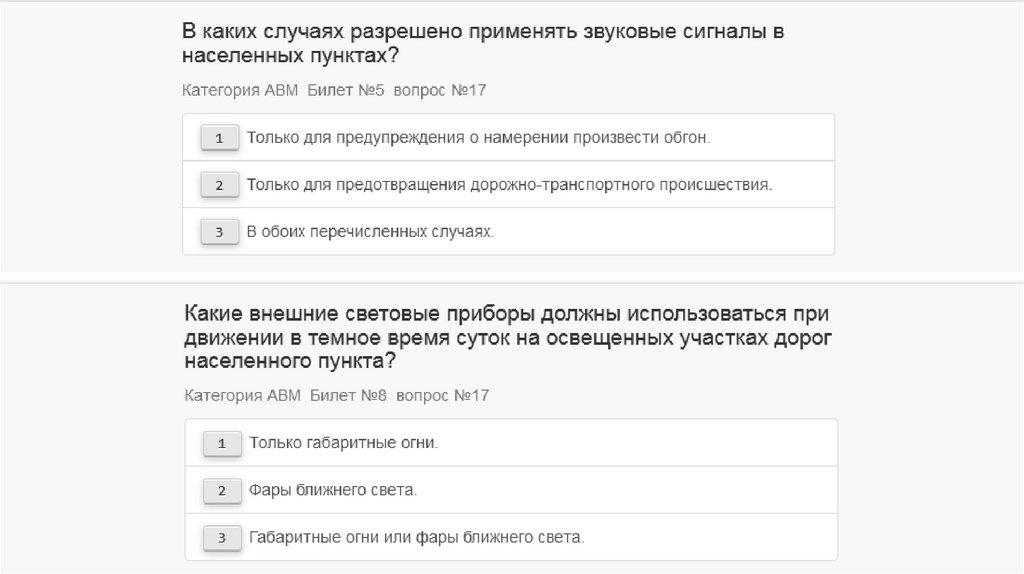Choose the answer text "Только для предотвращения дорожно-транспортного происшествия"
This screenshot has width=1024, height=574.
coord(510,185)
